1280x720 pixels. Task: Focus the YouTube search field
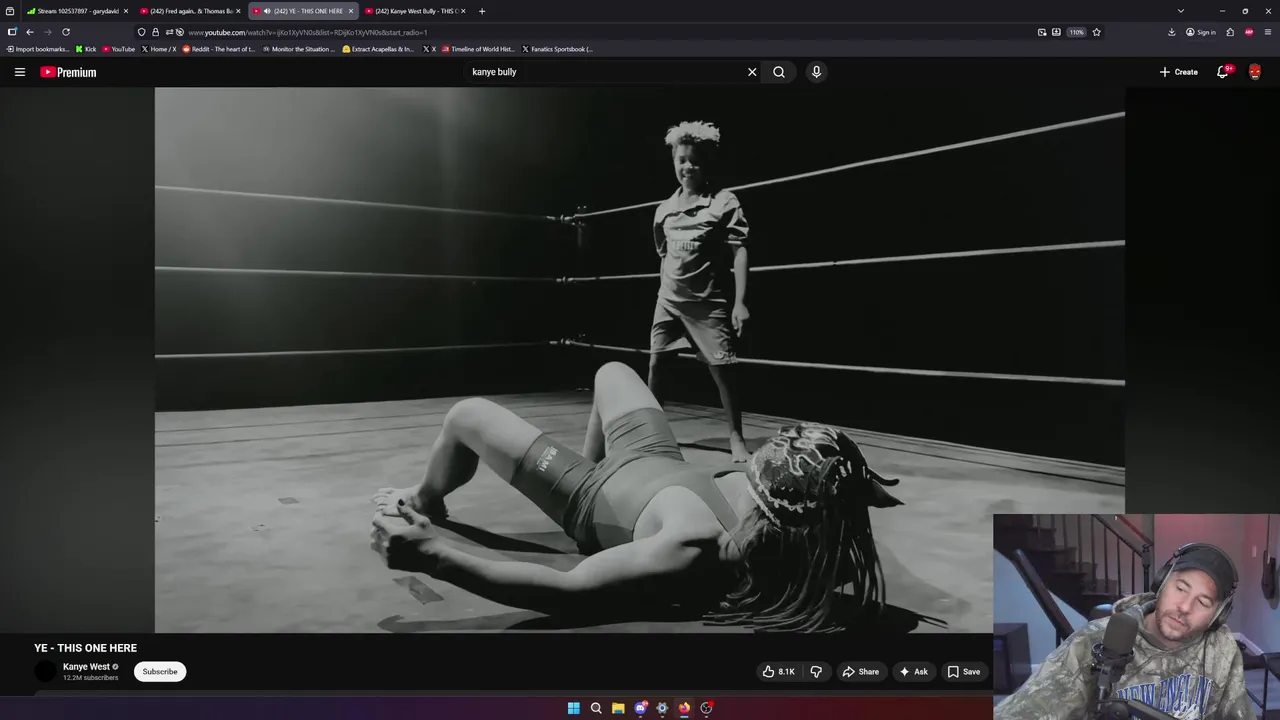point(605,72)
